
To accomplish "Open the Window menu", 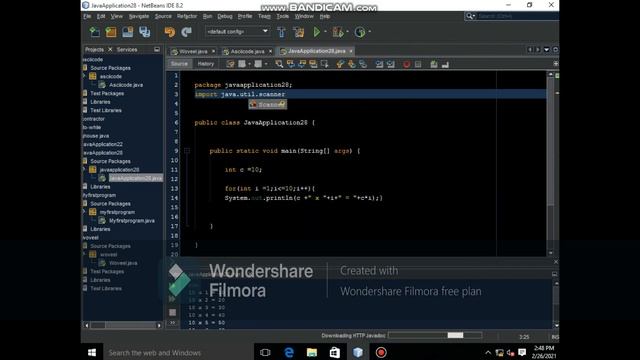I will [304, 16].
